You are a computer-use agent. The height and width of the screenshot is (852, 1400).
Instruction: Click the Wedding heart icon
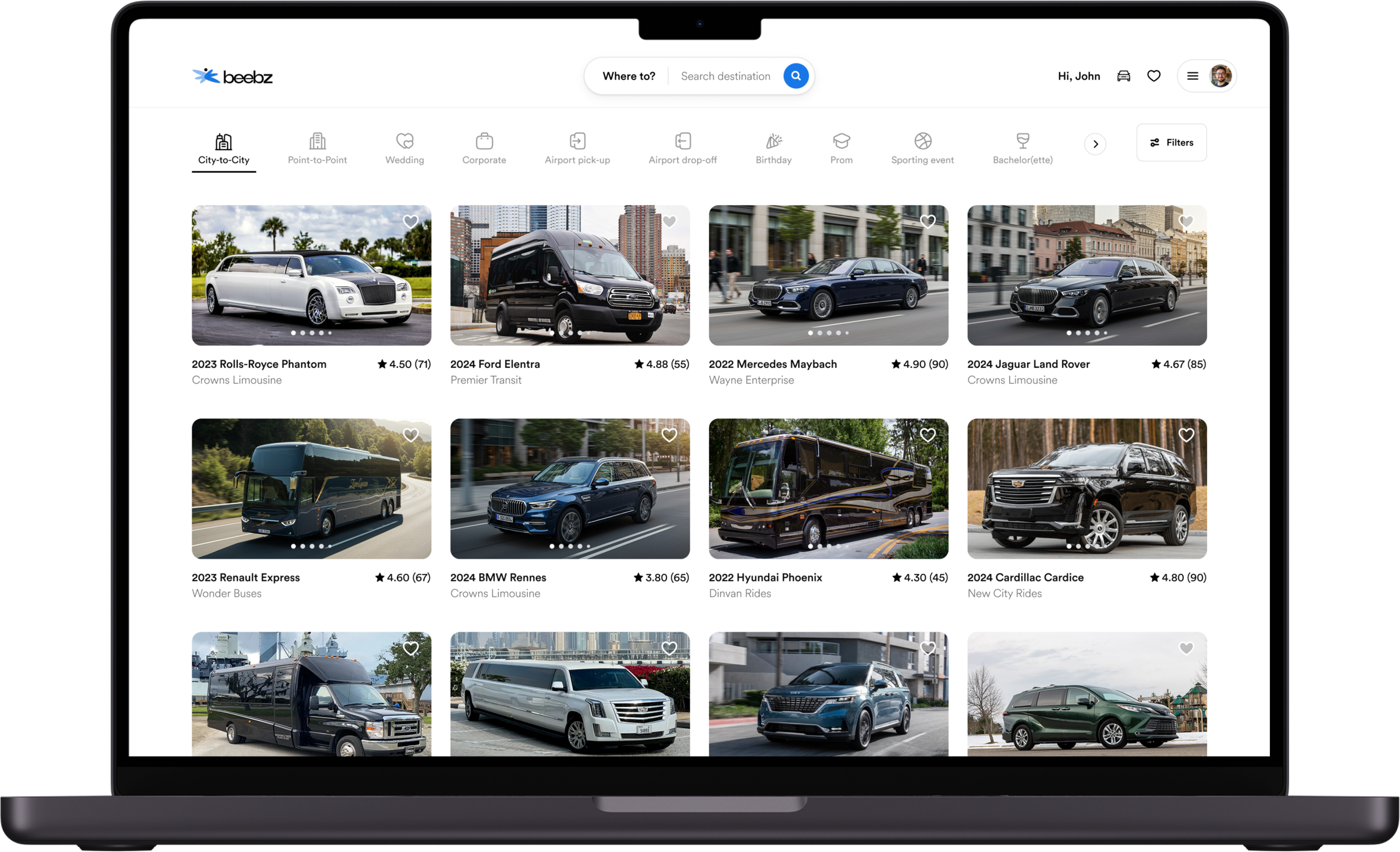(404, 140)
